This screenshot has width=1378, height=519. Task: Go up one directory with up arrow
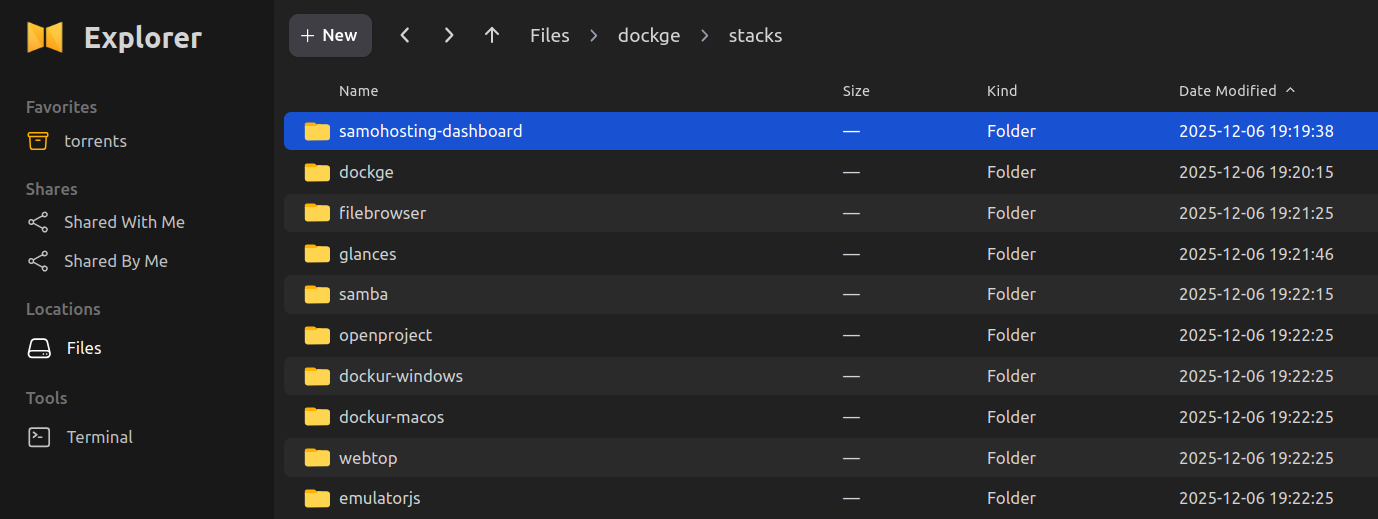pos(492,36)
